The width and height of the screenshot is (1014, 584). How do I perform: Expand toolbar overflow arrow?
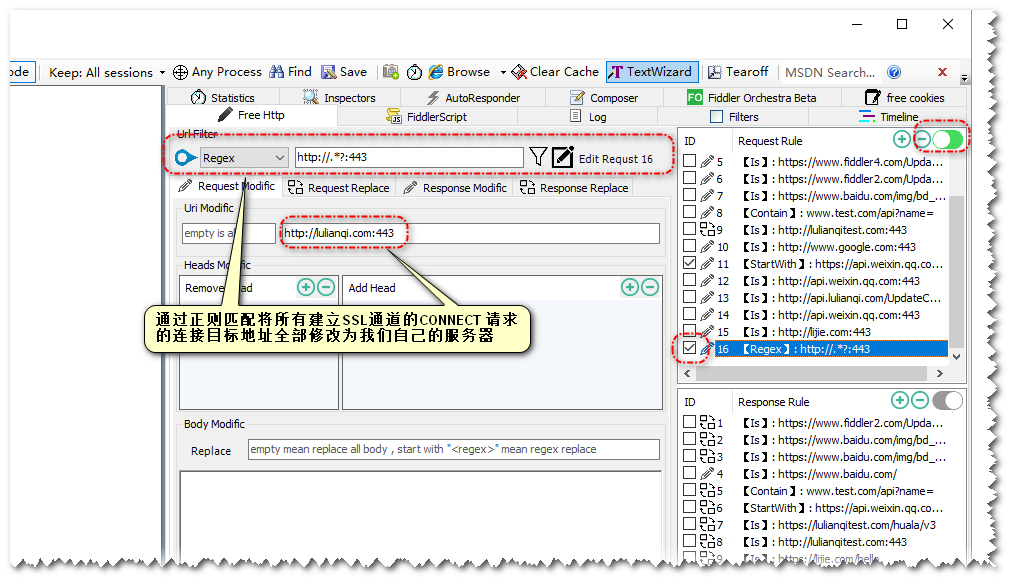coord(964,78)
